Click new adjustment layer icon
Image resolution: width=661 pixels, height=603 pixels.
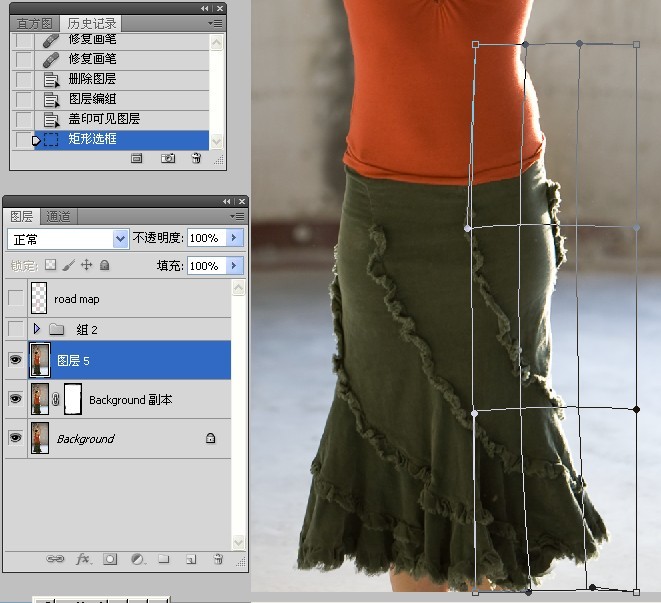pyautogui.click(x=137, y=559)
